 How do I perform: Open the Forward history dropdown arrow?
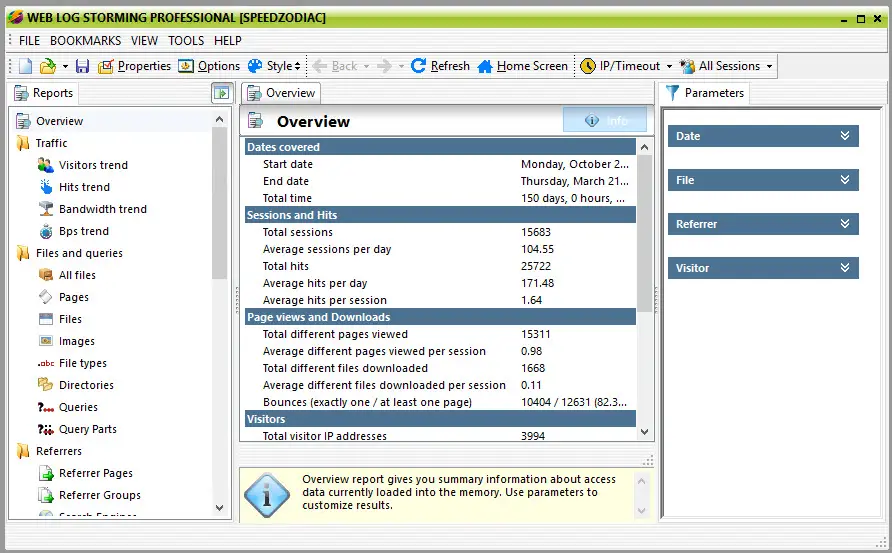coord(401,67)
